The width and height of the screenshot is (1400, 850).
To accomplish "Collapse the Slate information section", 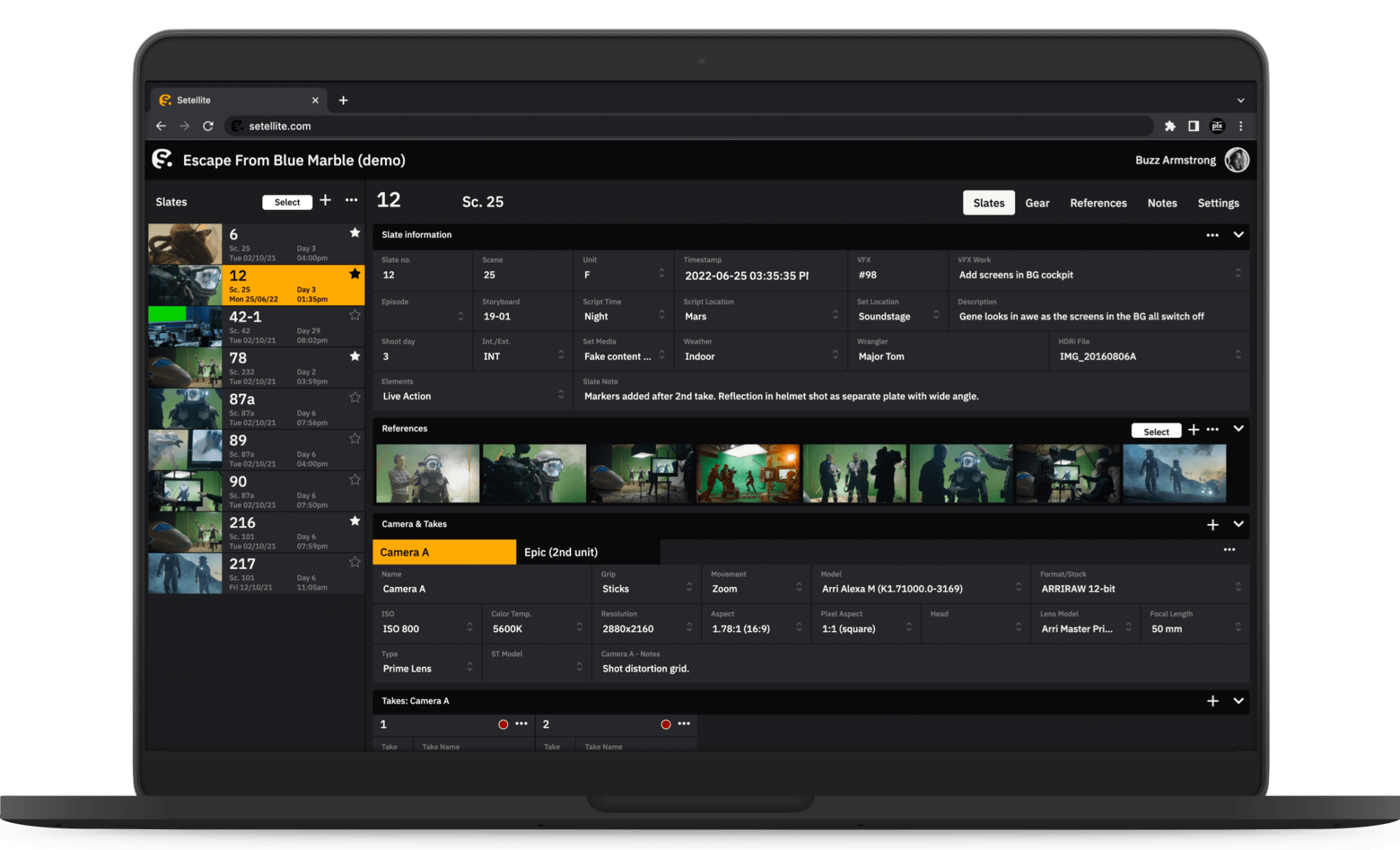I will point(1238,235).
